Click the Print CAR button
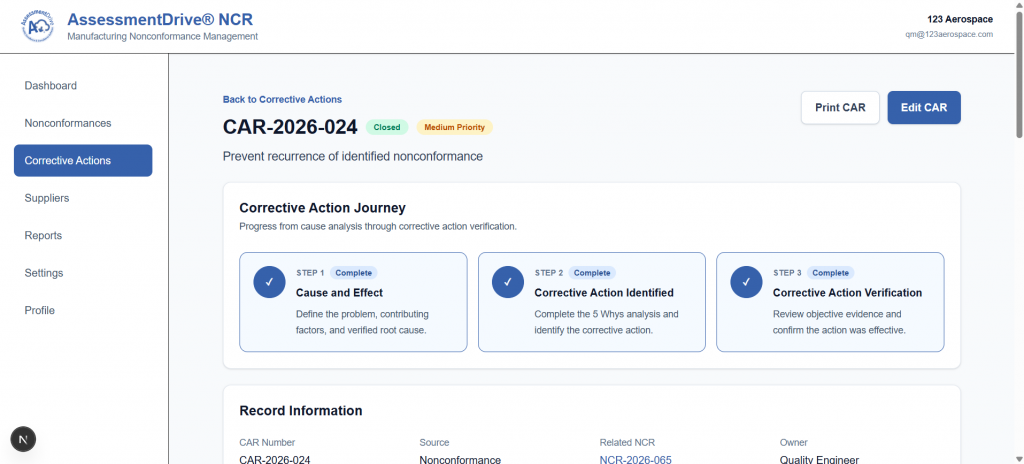Screen dimensions: 1024x464 pyautogui.click(x=840, y=107)
